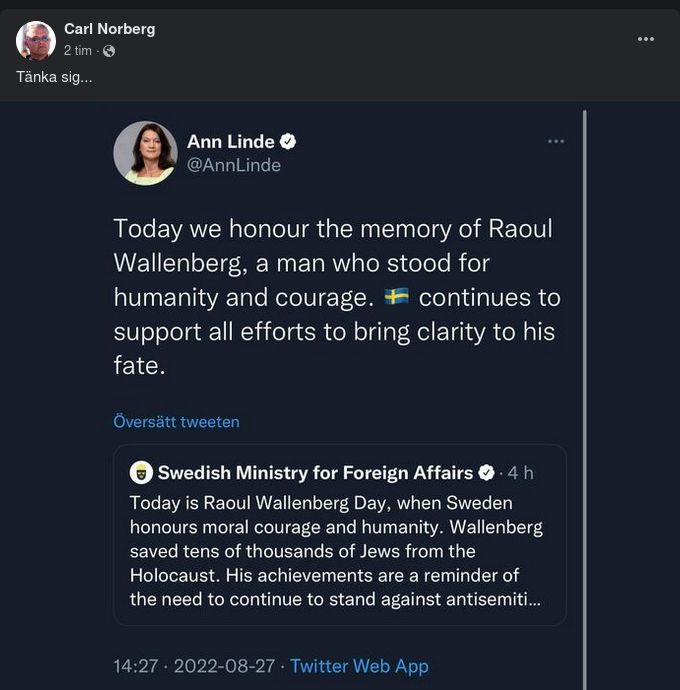Open the @AnnLinde handle
680x690 pixels.
click(233, 165)
